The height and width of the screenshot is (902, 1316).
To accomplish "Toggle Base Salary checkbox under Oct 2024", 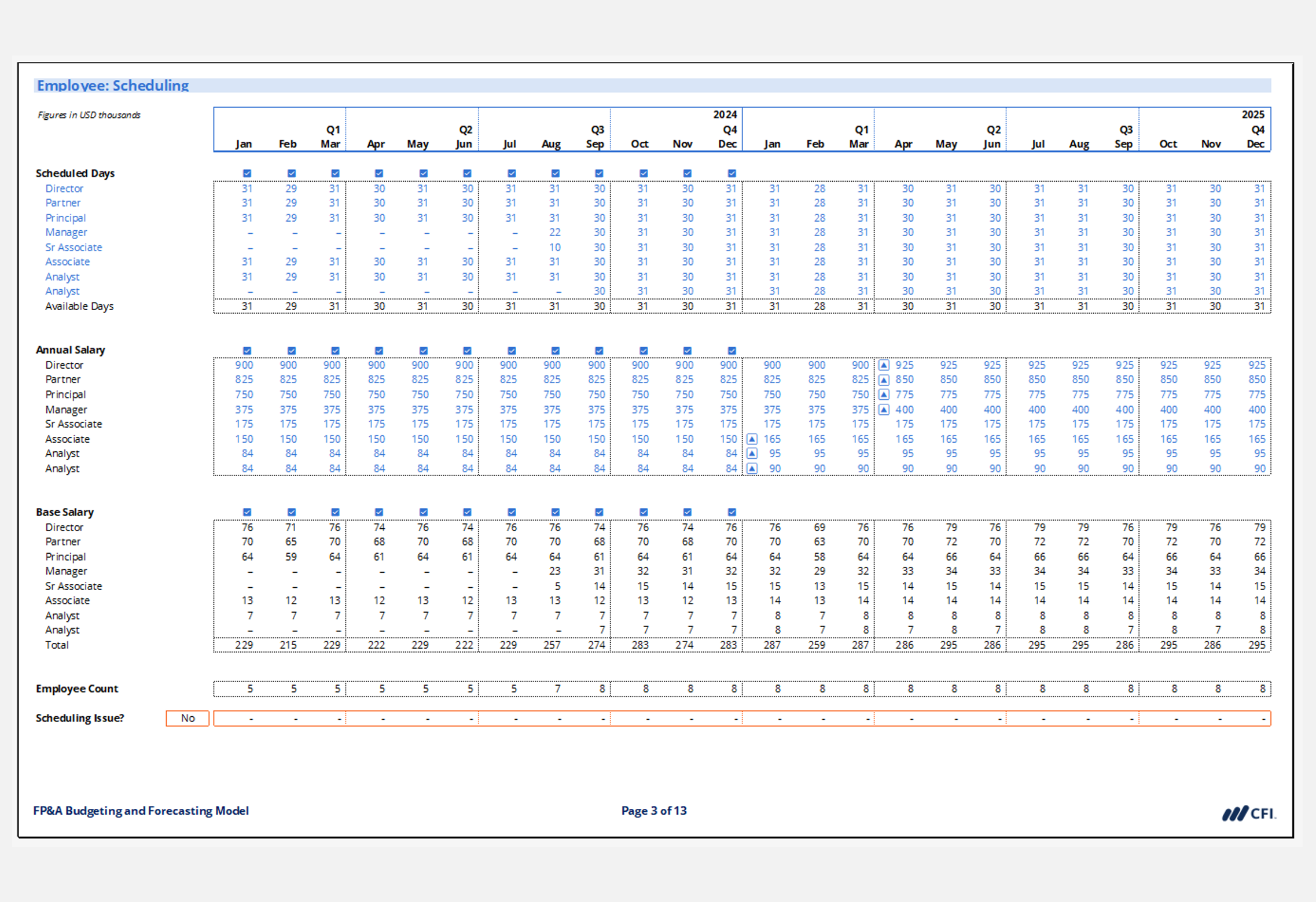I will [644, 512].
